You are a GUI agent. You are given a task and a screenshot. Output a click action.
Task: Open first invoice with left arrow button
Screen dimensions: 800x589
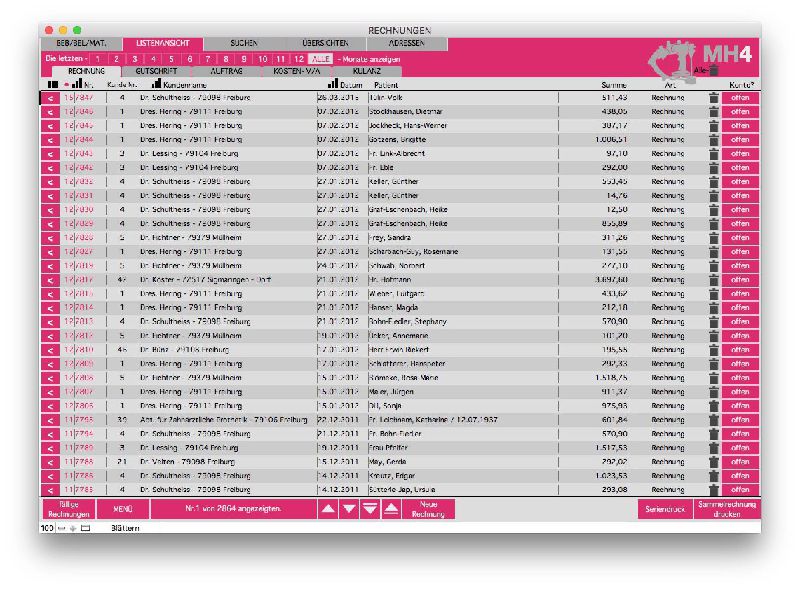coord(50,98)
